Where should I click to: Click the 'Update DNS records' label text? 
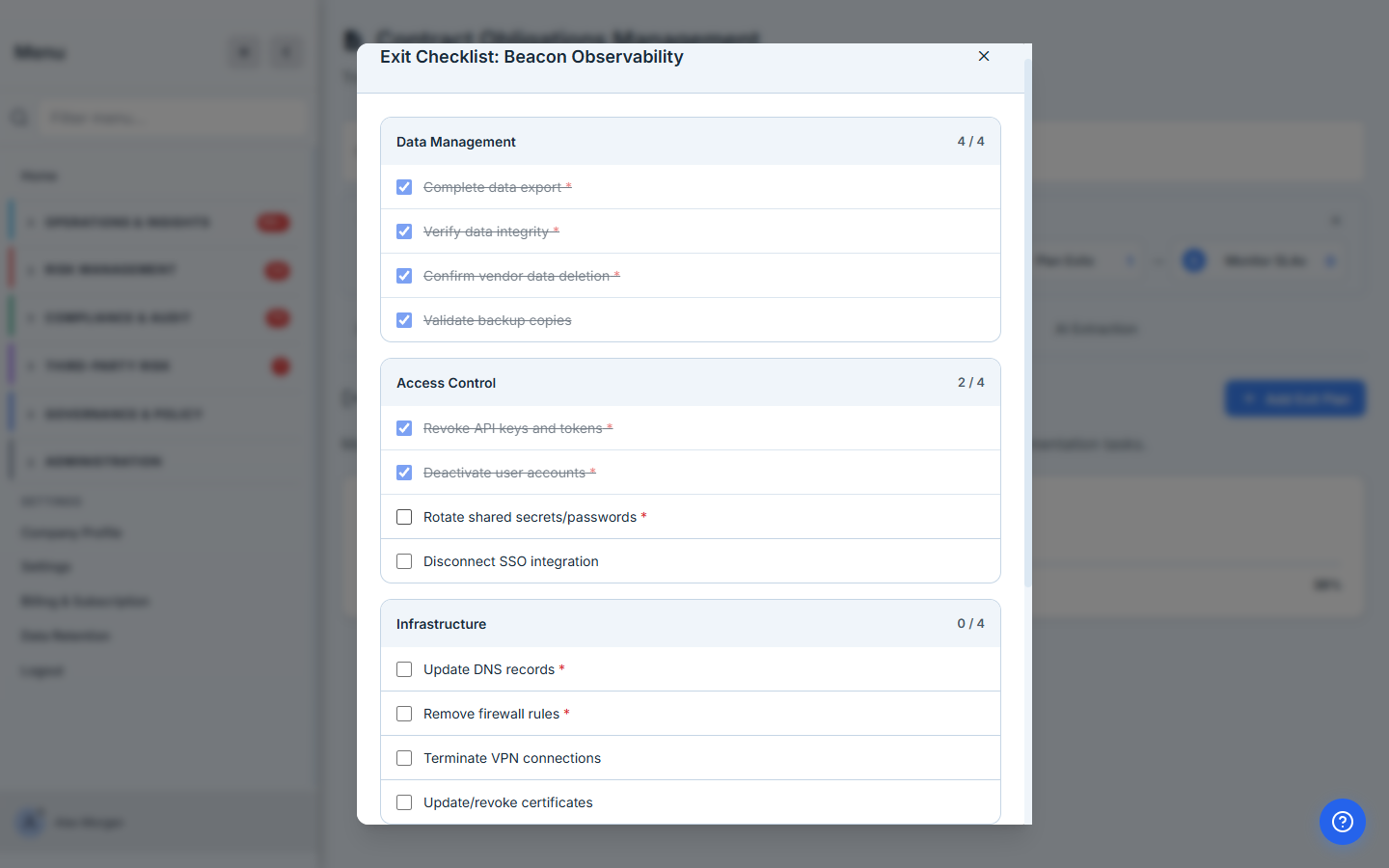click(489, 669)
